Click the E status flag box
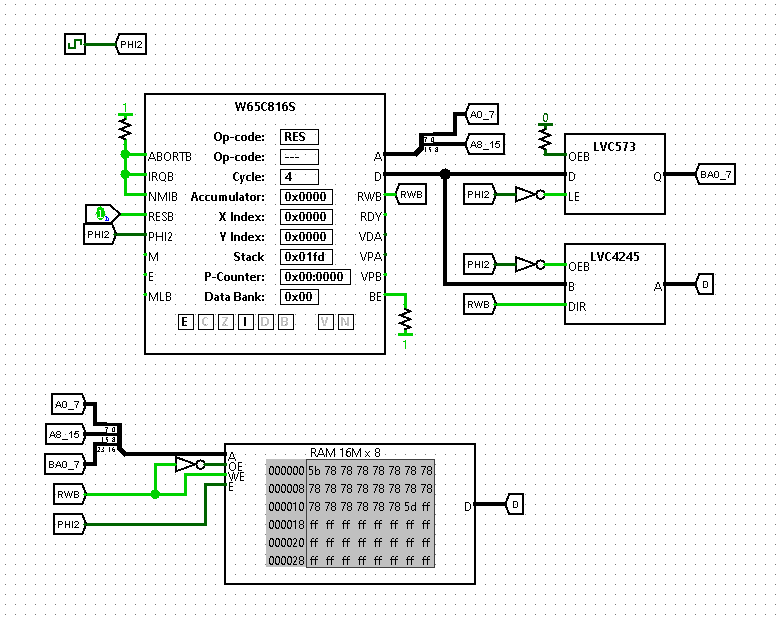 pos(185,321)
